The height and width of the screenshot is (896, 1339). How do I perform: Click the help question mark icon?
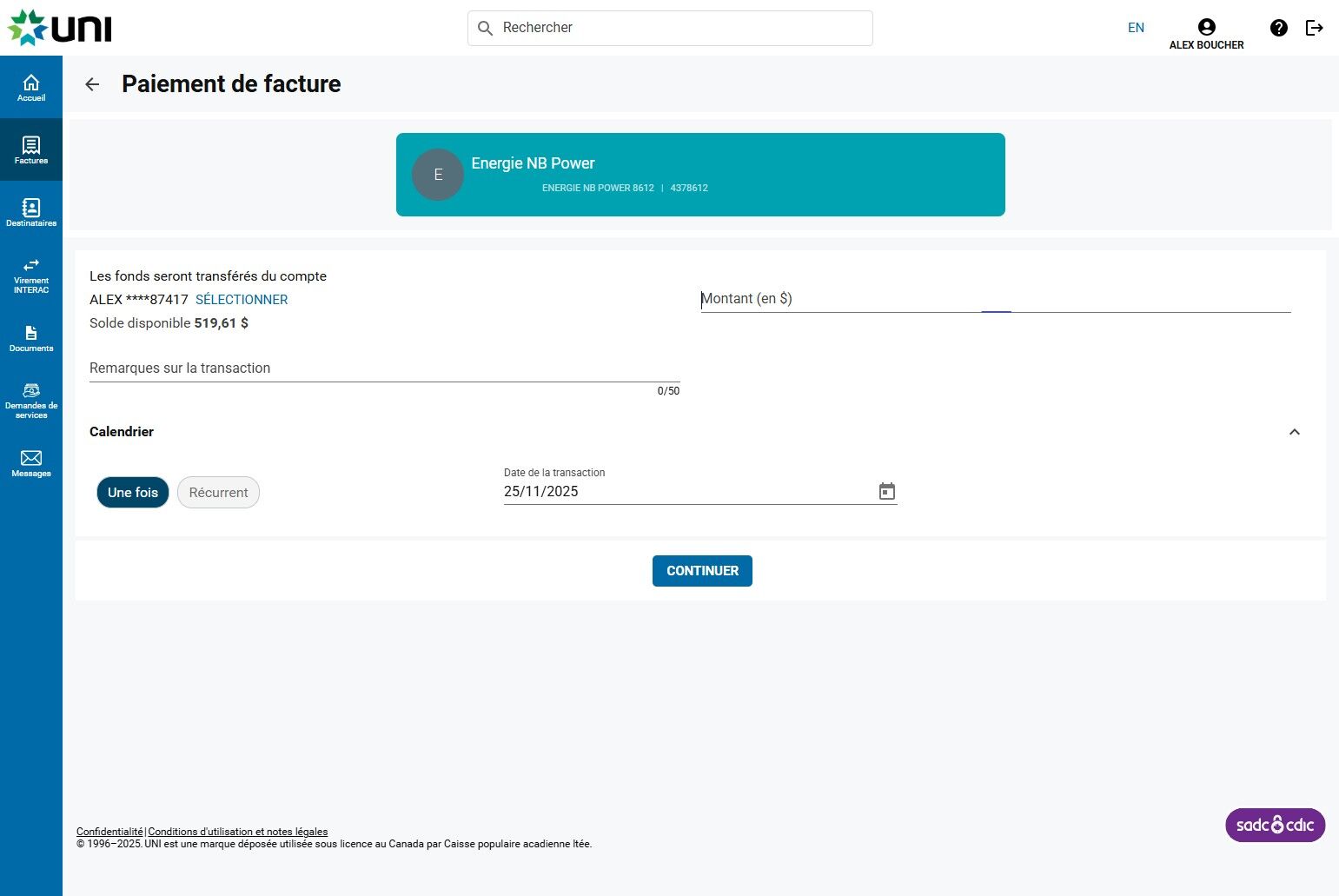click(x=1278, y=28)
